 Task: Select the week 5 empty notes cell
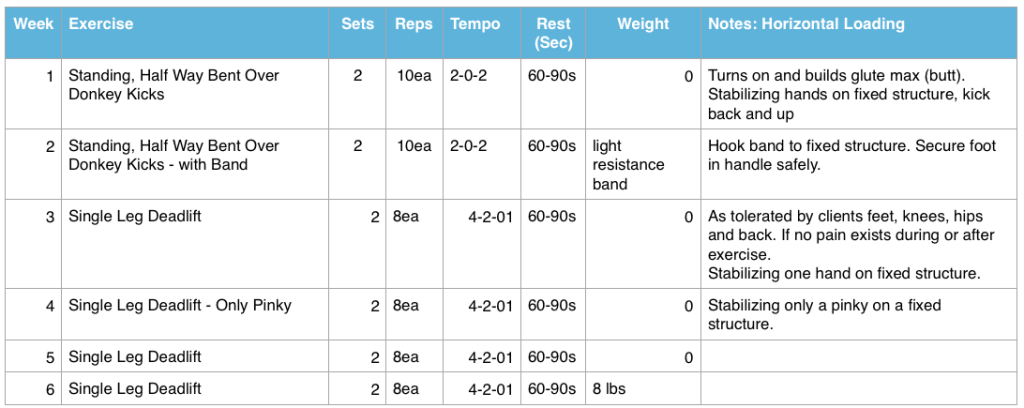pyautogui.click(x=860, y=356)
